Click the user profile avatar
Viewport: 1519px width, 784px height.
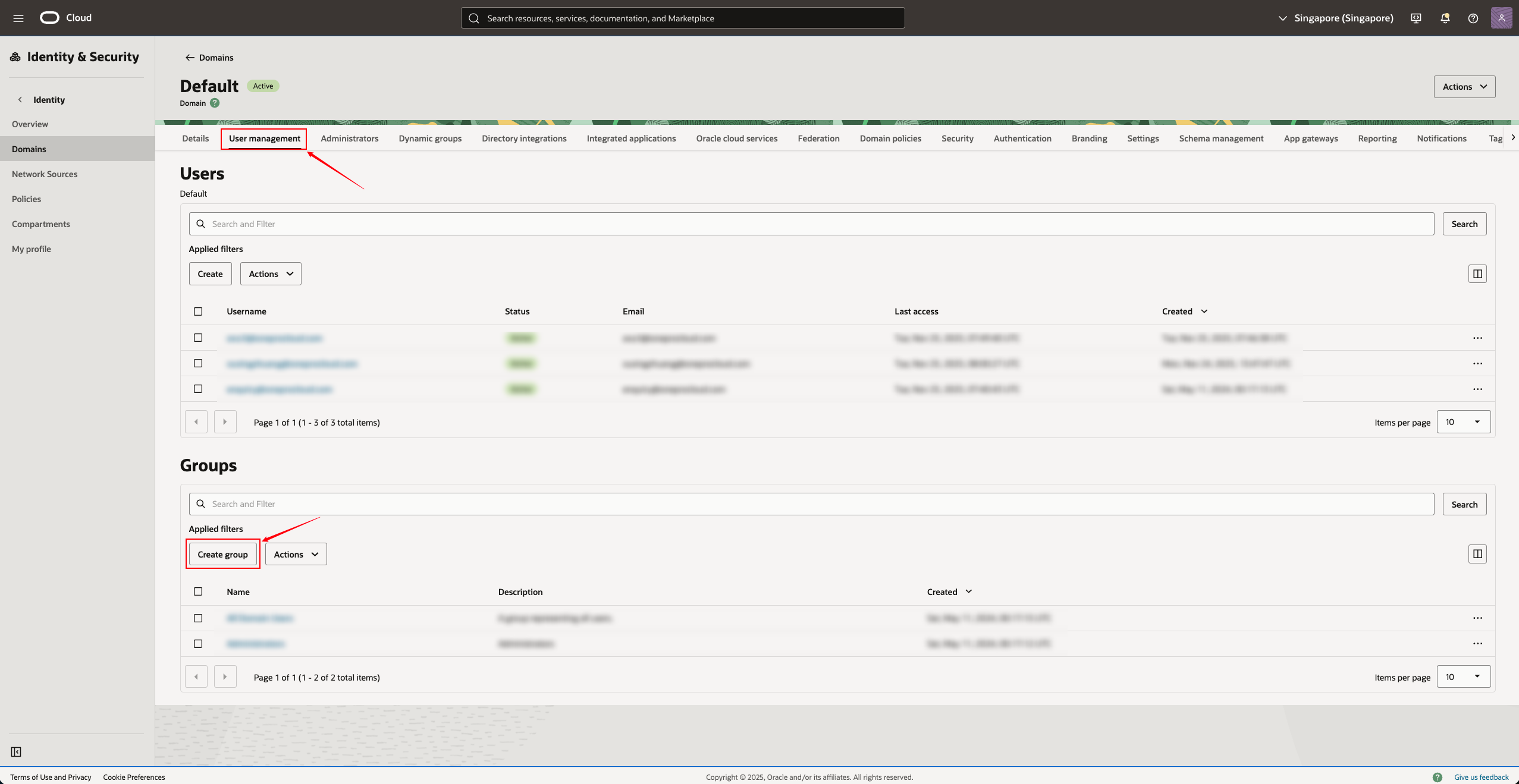click(1501, 18)
